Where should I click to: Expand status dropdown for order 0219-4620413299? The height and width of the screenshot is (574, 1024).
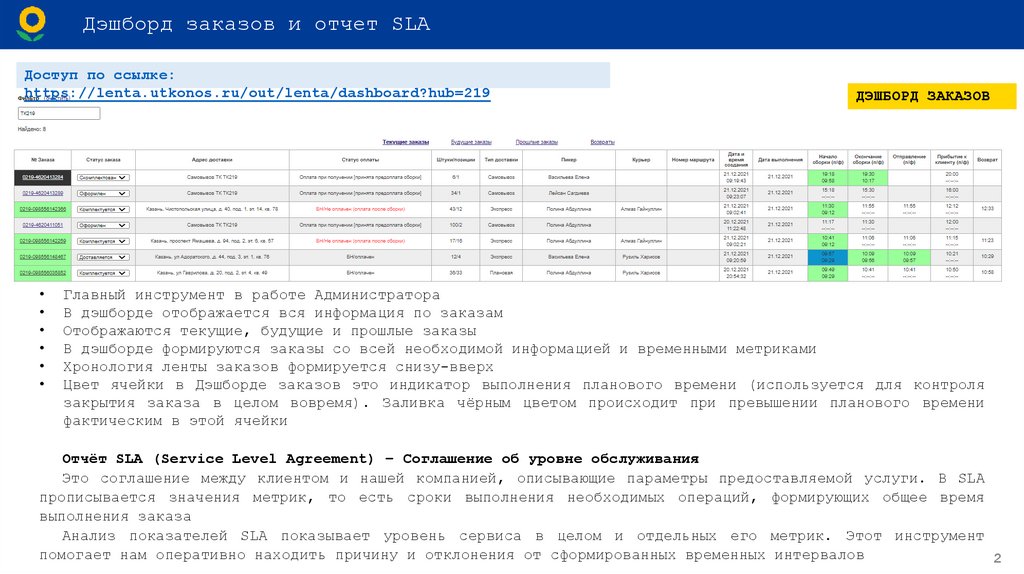(x=103, y=193)
